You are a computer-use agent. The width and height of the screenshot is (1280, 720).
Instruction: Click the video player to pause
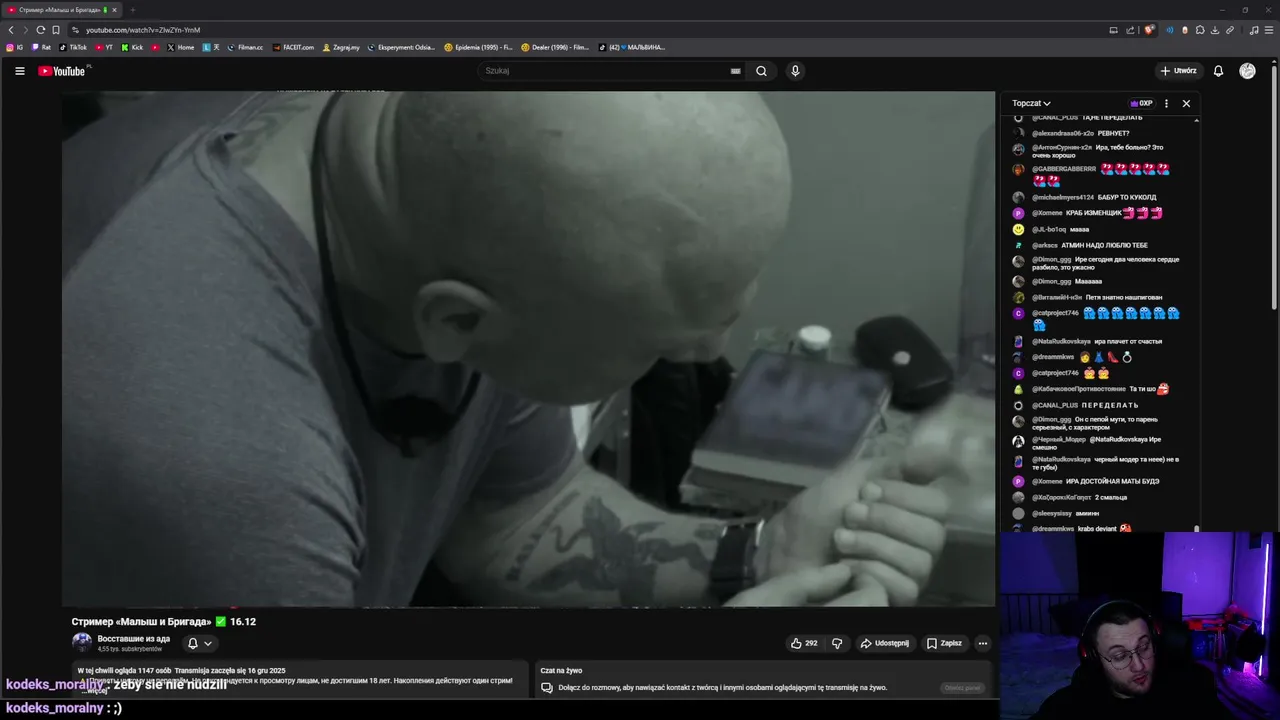pos(529,349)
